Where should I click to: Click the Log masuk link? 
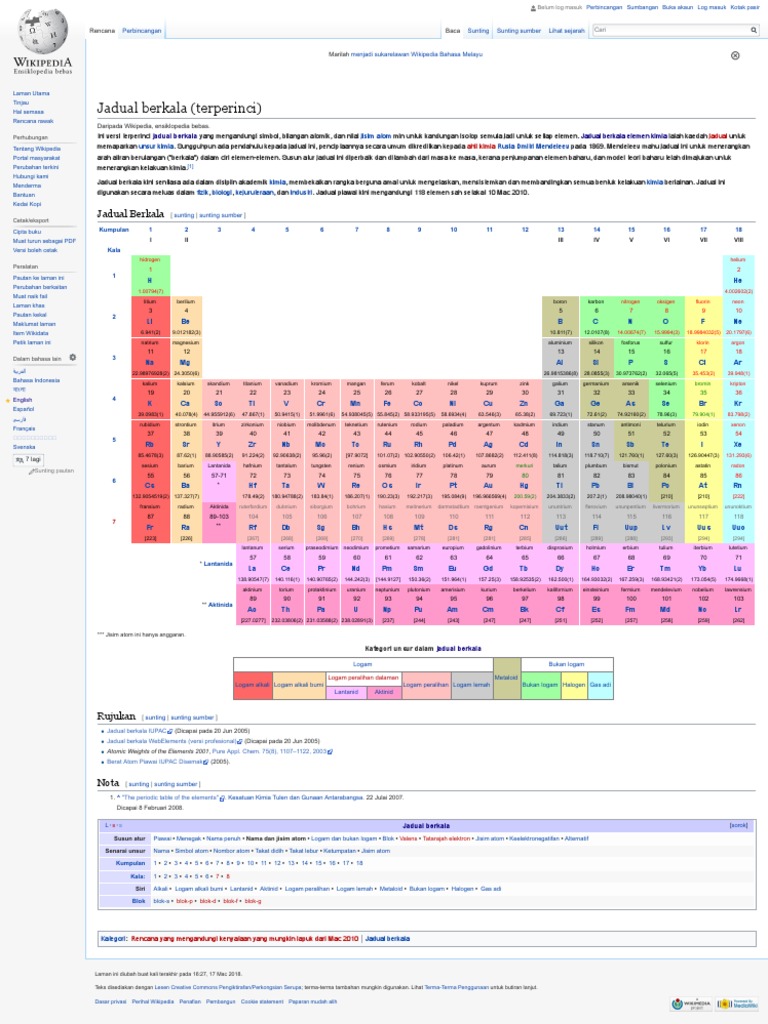coord(711,8)
